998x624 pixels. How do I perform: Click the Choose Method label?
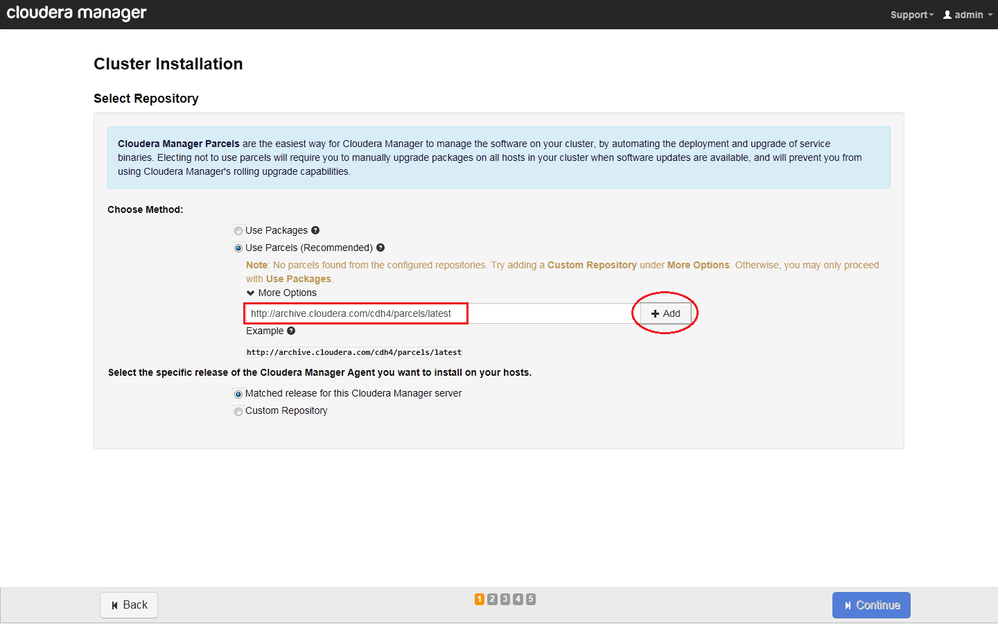pos(145,209)
